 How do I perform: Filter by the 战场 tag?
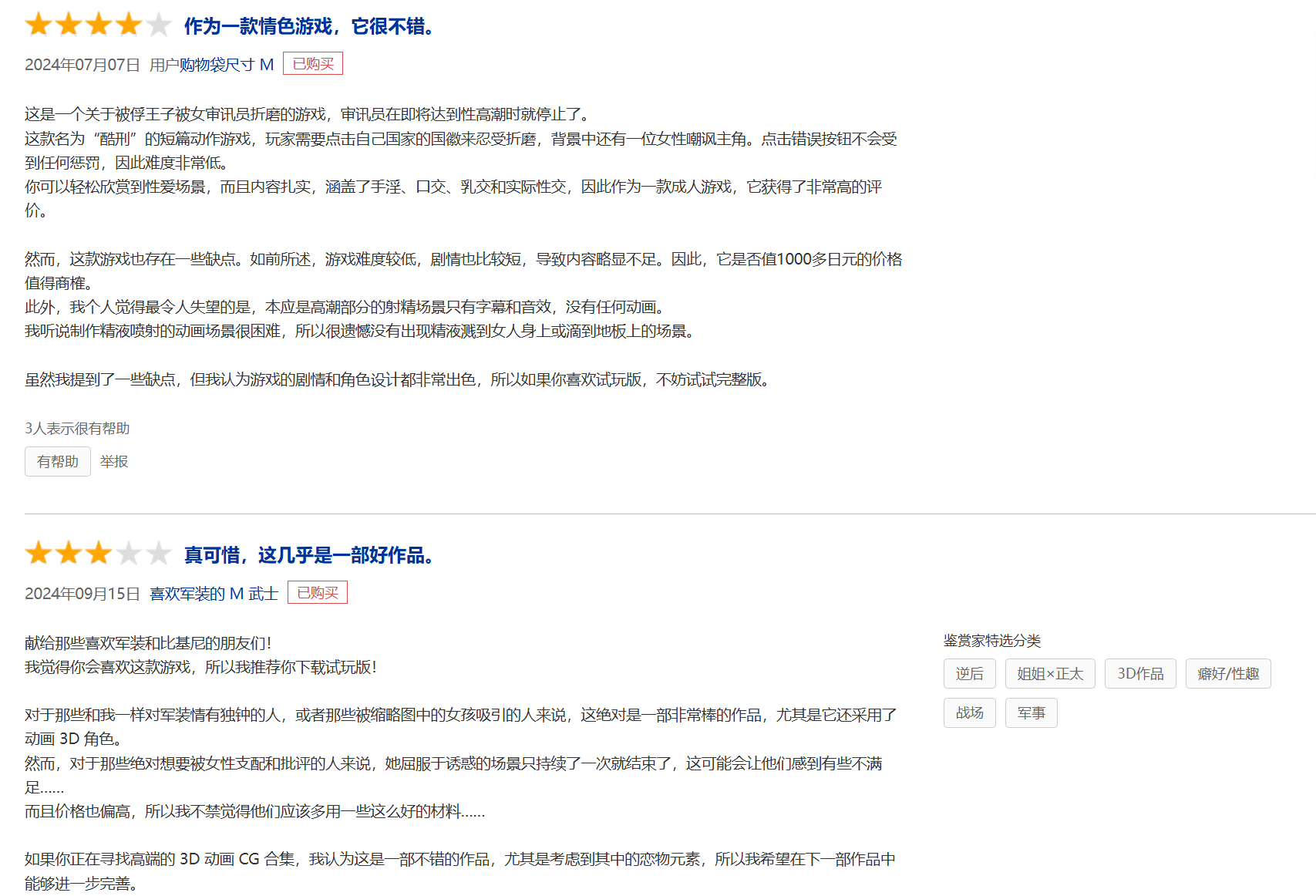969,713
